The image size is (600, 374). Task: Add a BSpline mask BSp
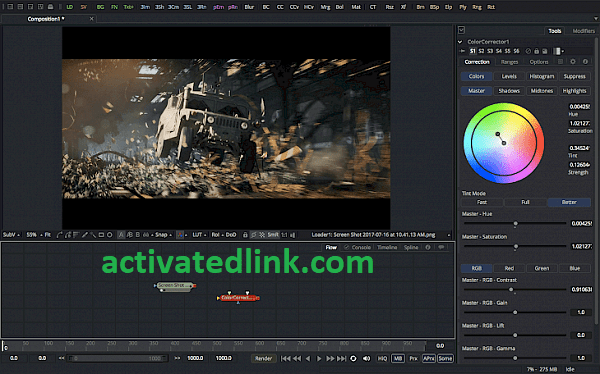point(435,7)
